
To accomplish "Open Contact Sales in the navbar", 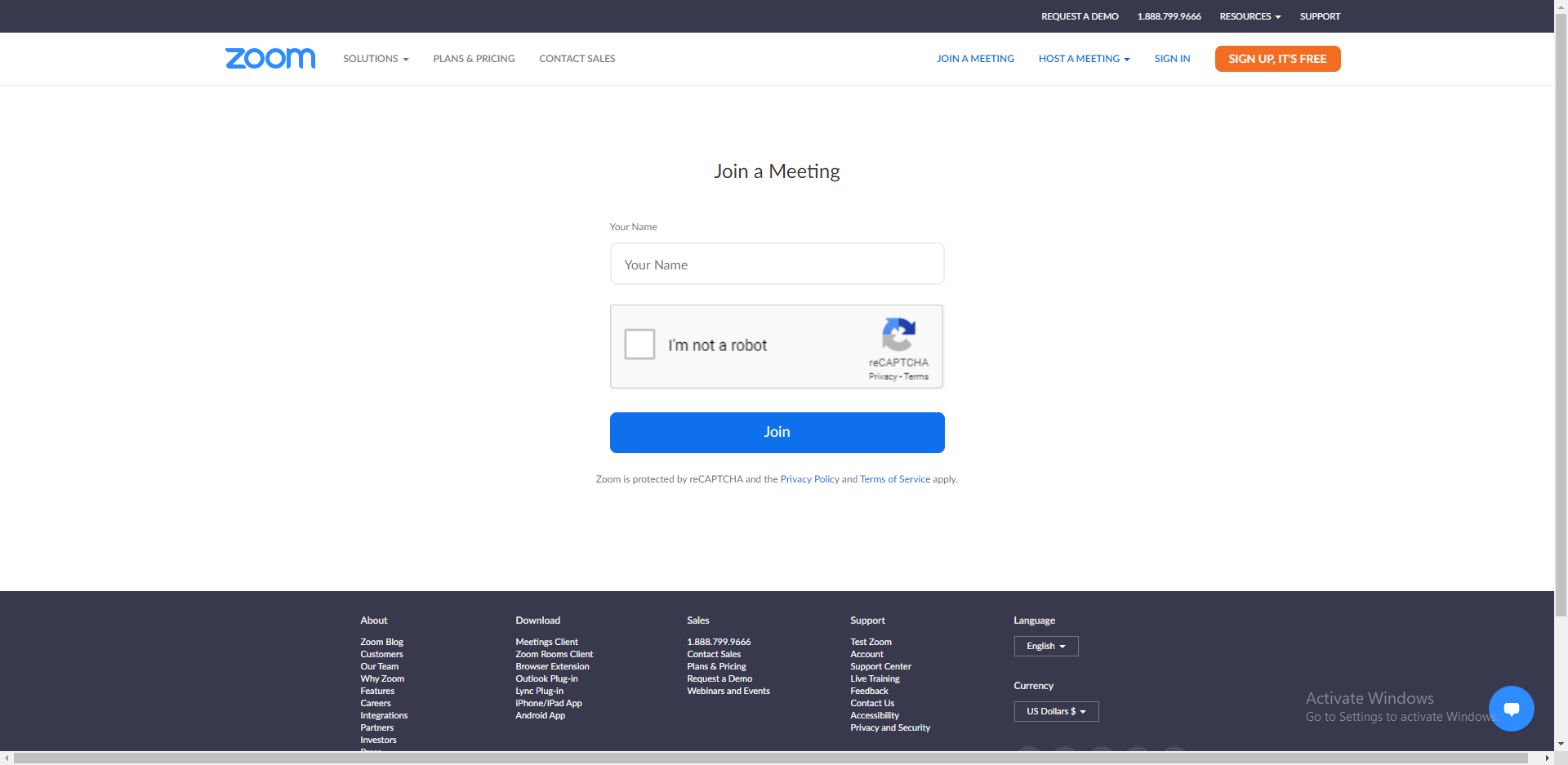I will [577, 59].
